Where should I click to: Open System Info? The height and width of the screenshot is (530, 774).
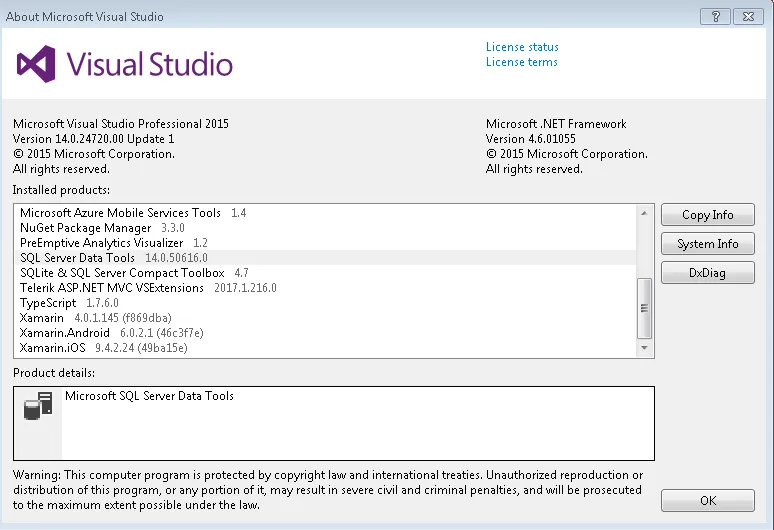coord(707,244)
